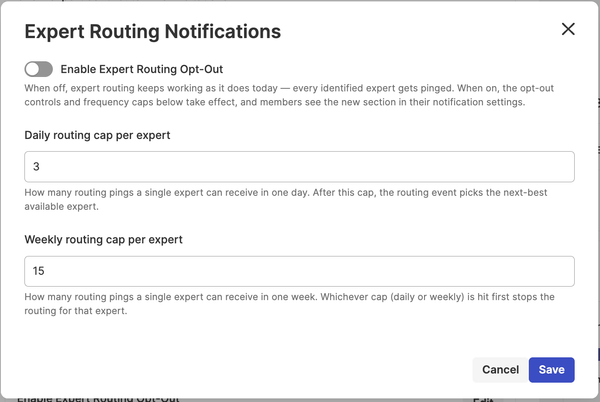The width and height of the screenshot is (600, 402).
Task: Click the weekly cap help text
Action: click(289, 304)
